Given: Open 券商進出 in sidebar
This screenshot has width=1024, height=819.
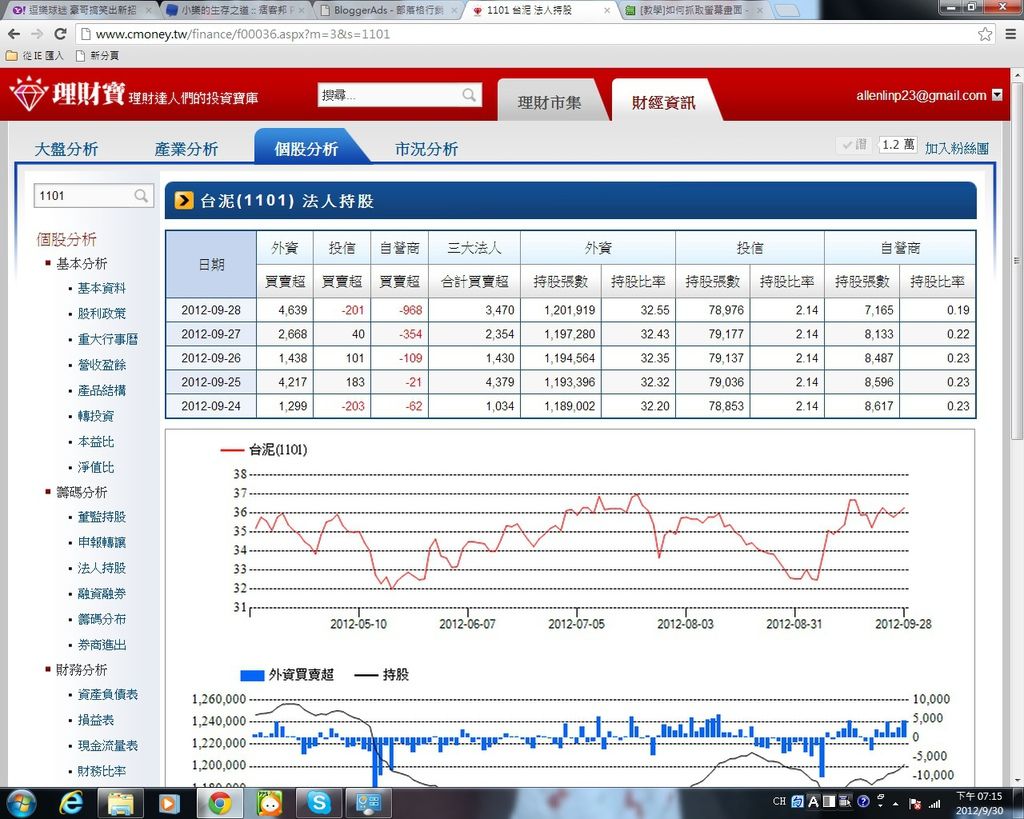Looking at the screenshot, I should (x=101, y=645).
